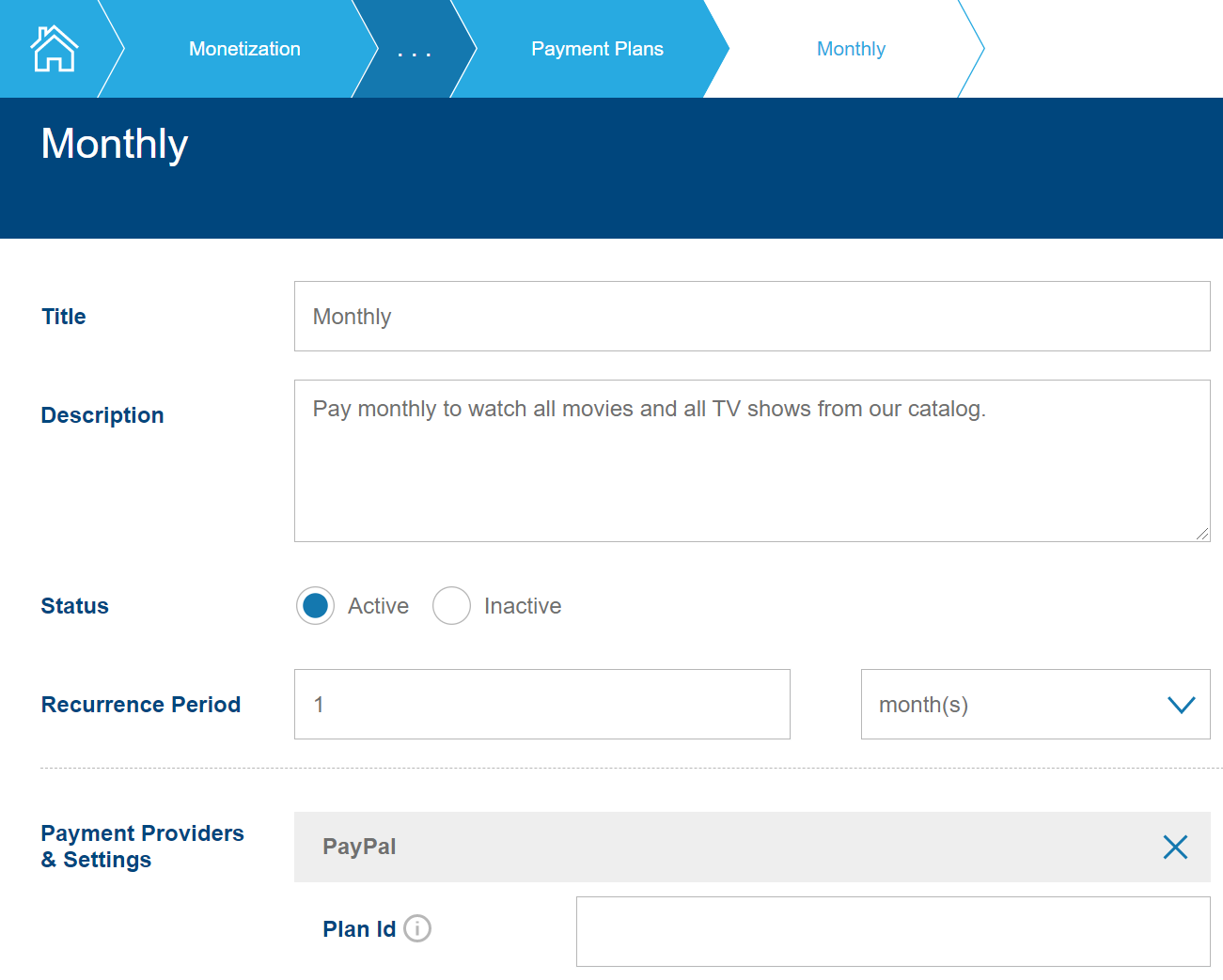
Task: Go to the Home breadcrumb icon
Action: [x=54, y=49]
